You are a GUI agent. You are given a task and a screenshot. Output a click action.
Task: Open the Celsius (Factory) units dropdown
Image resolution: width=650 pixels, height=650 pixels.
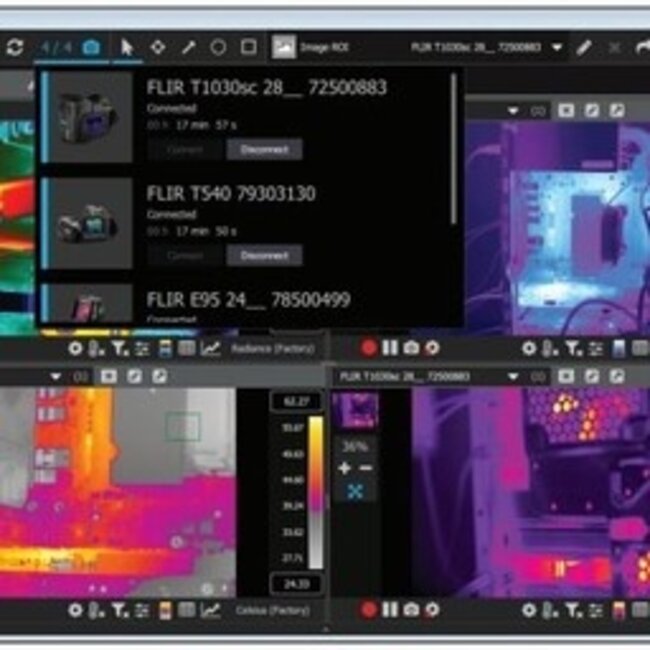[273, 611]
